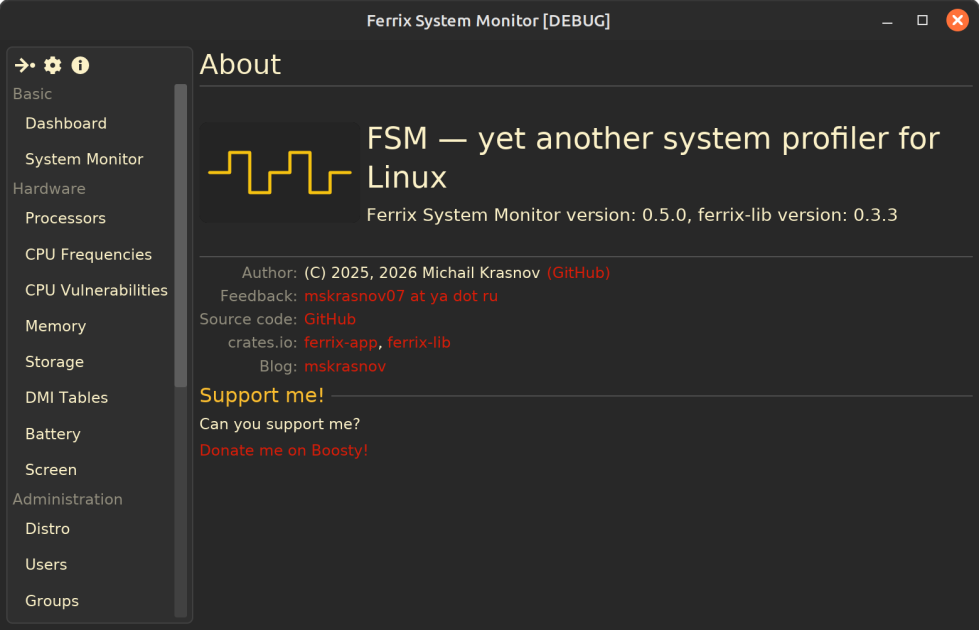Image resolution: width=979 pixels, height=630 pixels.
Task: Click the arrow export icon in sidebar header
Action: click(x=25, y=65)
